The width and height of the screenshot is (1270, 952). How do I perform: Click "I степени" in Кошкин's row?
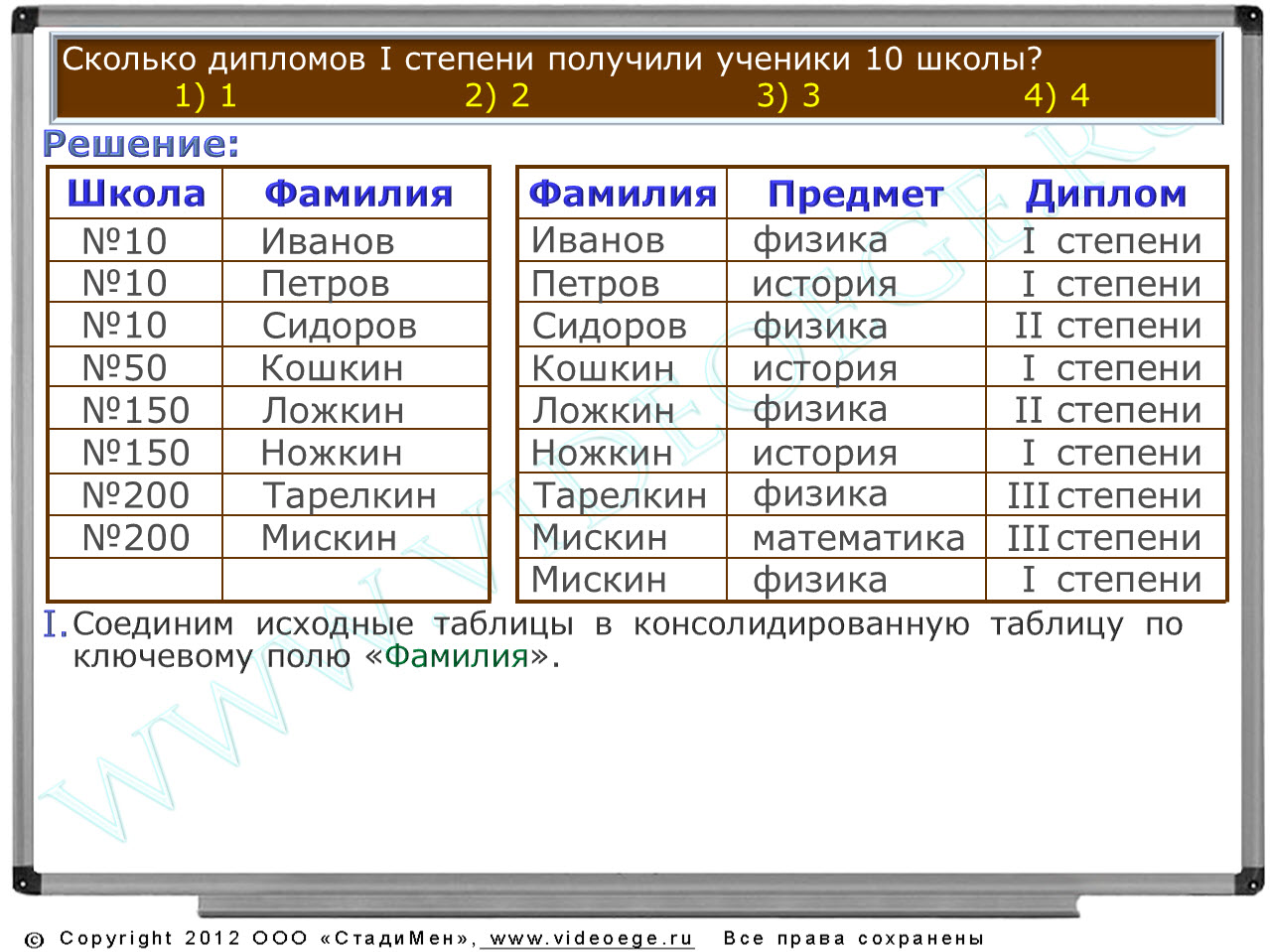(x=1112, y=369)
